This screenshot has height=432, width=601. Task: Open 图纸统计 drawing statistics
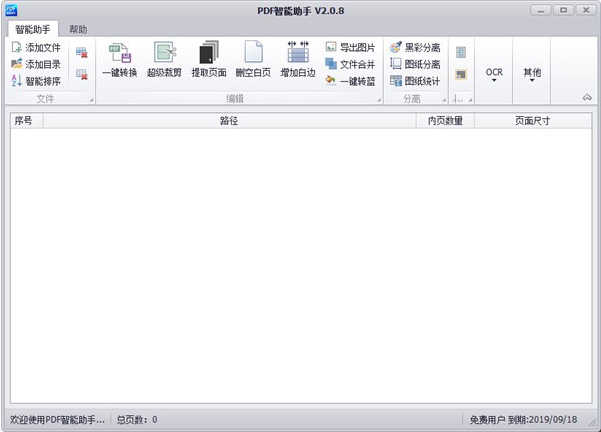[x=415, y=81]
